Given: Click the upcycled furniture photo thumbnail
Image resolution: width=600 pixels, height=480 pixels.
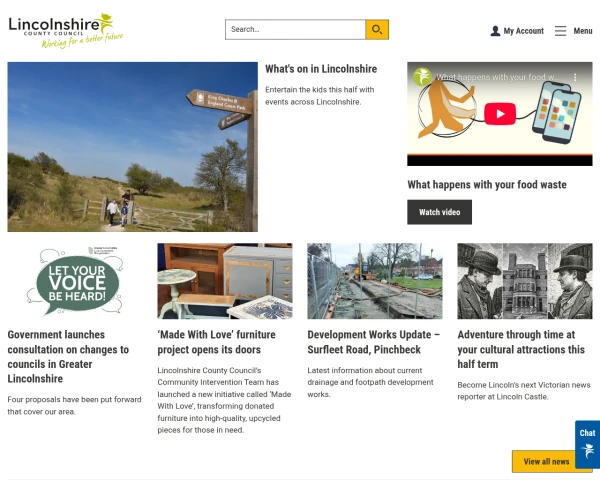Looking at the screenshot, I should 225,281.
